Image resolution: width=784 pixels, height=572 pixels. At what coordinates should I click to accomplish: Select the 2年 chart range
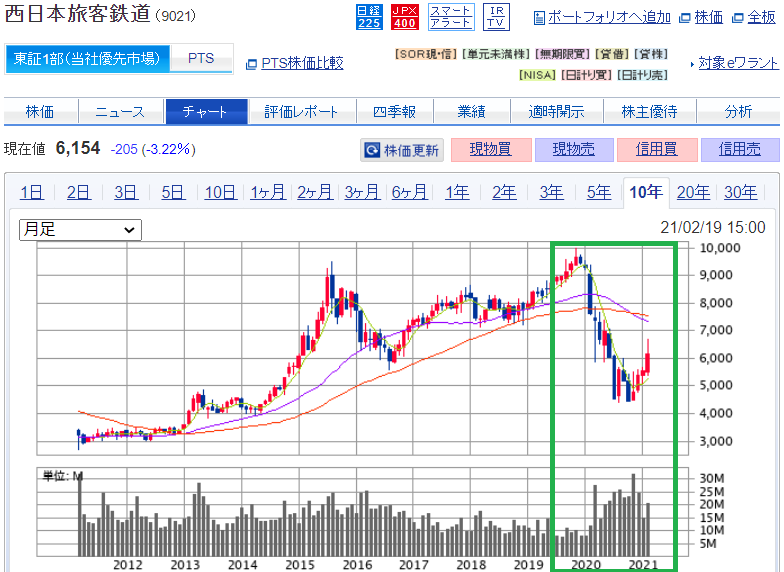[504, 192]
